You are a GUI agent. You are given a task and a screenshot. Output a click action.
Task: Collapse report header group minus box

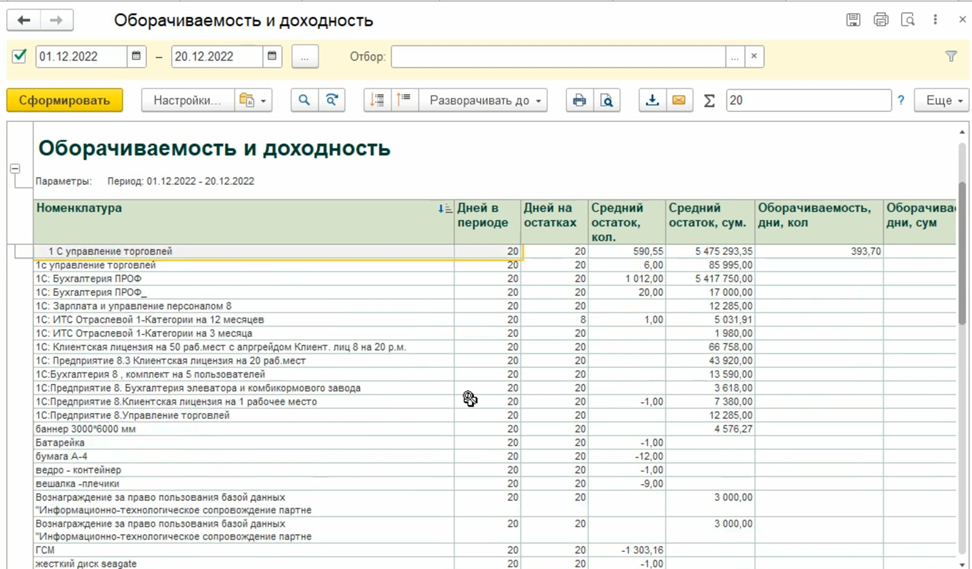15,169
